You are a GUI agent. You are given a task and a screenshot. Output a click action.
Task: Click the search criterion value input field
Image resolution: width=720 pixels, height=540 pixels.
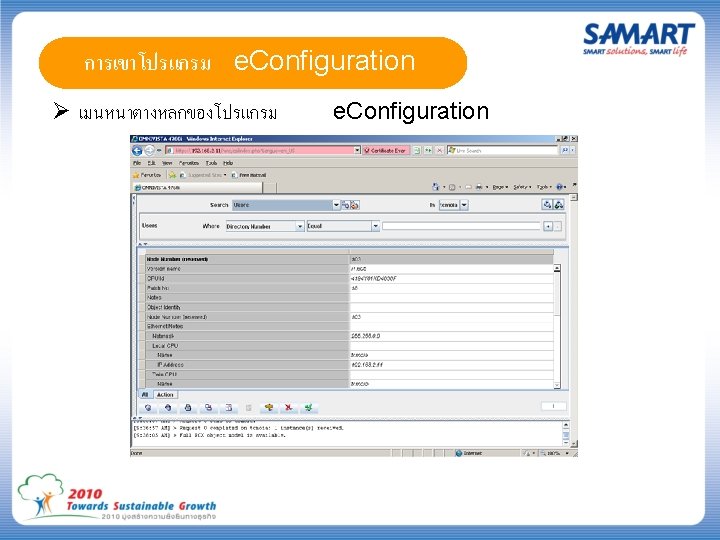pos(461,226)
